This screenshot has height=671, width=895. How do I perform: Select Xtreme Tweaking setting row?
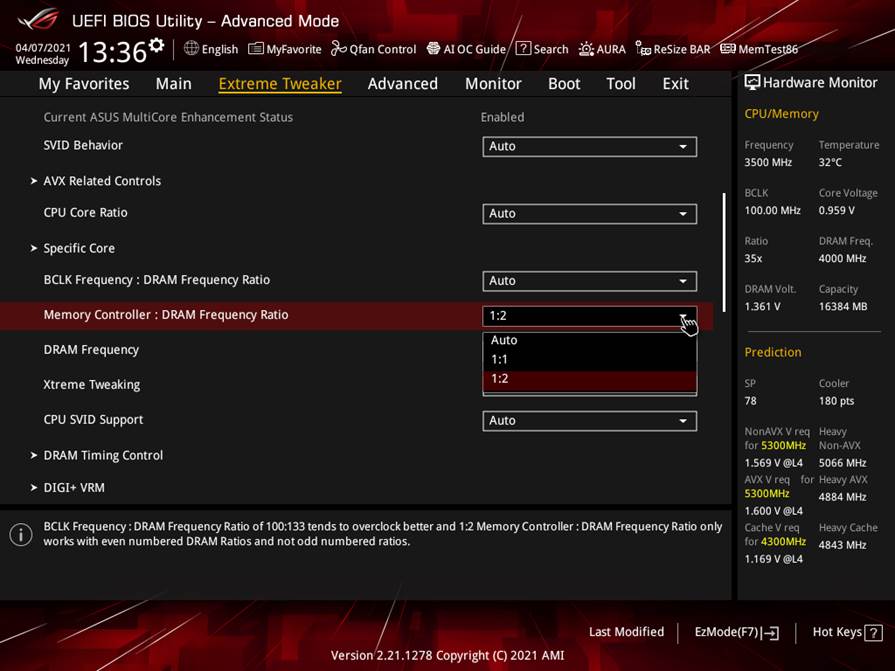(357, 385)
